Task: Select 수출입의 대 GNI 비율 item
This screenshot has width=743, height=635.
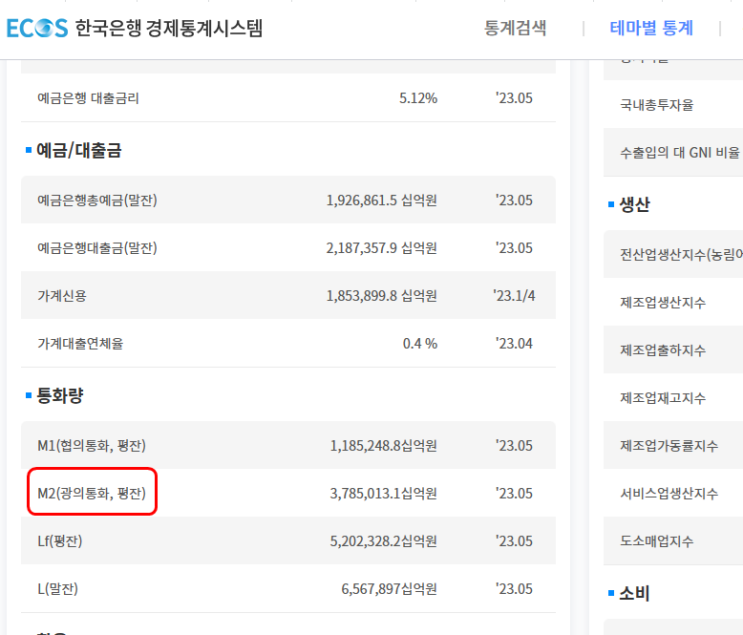Action: click(x=680, y=153)
